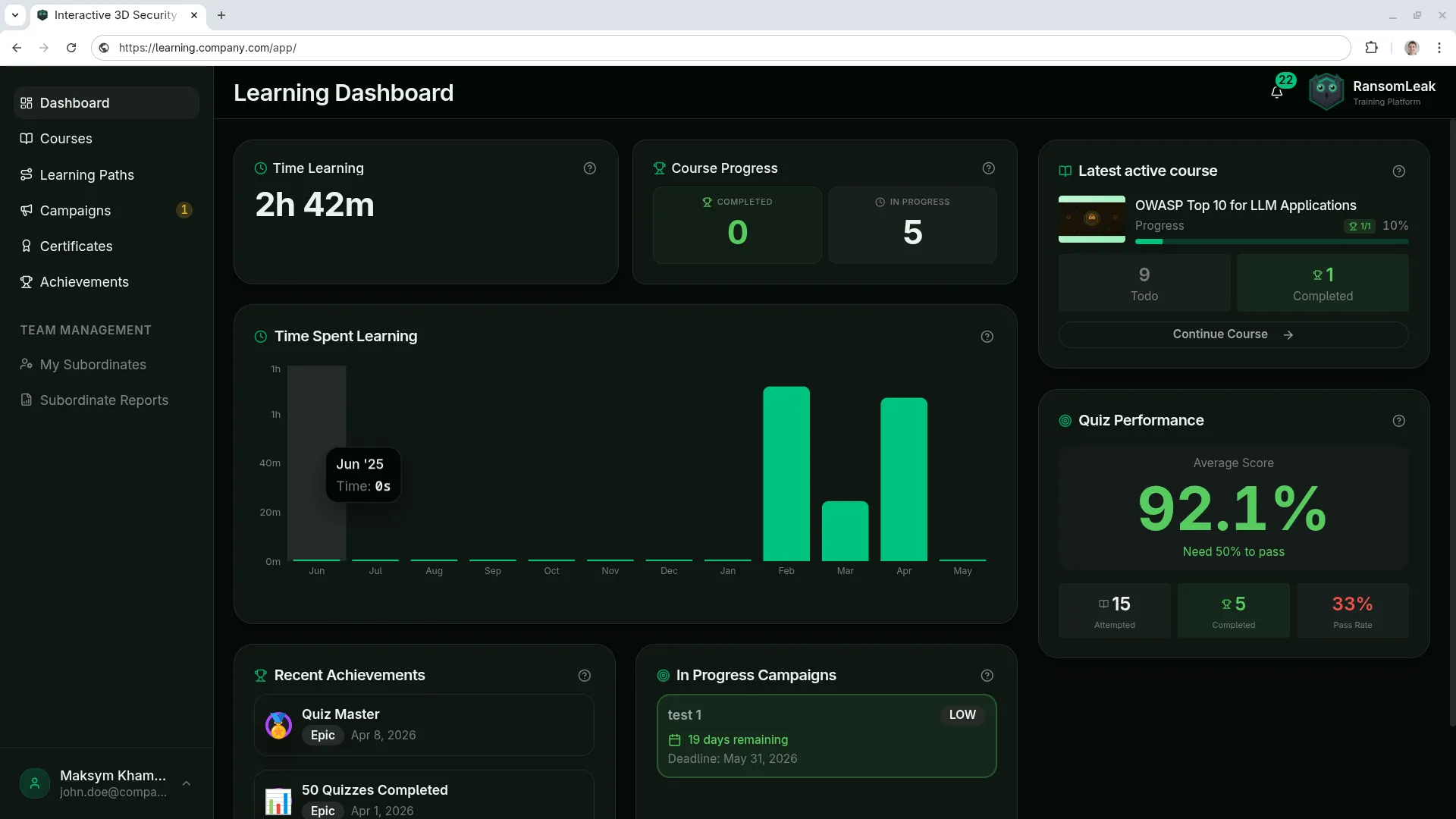The width and height of the screenshot is (1456, 819).
Task: Open help icon on Recent Achievements card
Action: point(585,676)
